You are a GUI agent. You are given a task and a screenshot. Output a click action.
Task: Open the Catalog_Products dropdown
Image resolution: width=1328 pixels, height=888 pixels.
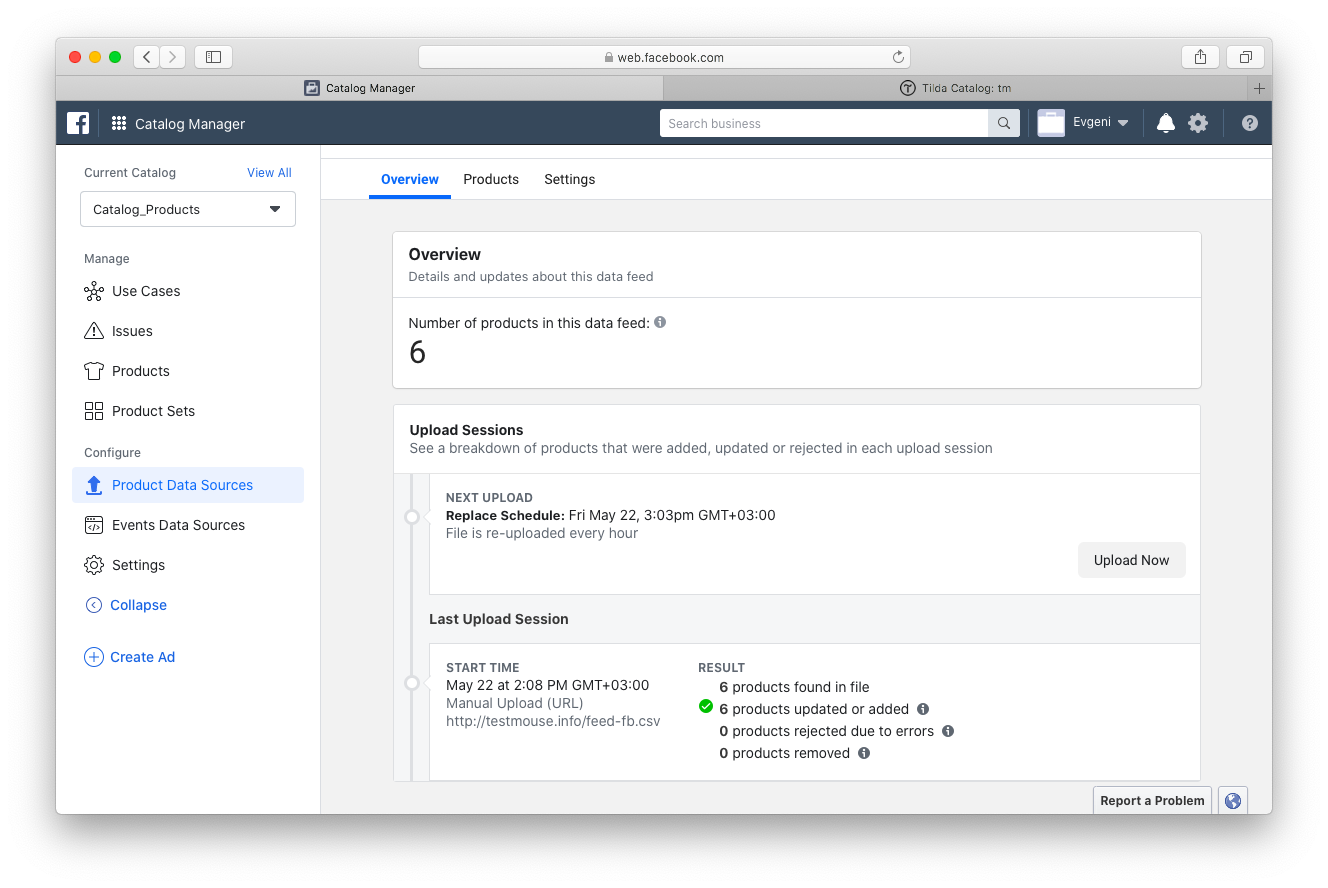pyautogui.click(x=188, y=209)
